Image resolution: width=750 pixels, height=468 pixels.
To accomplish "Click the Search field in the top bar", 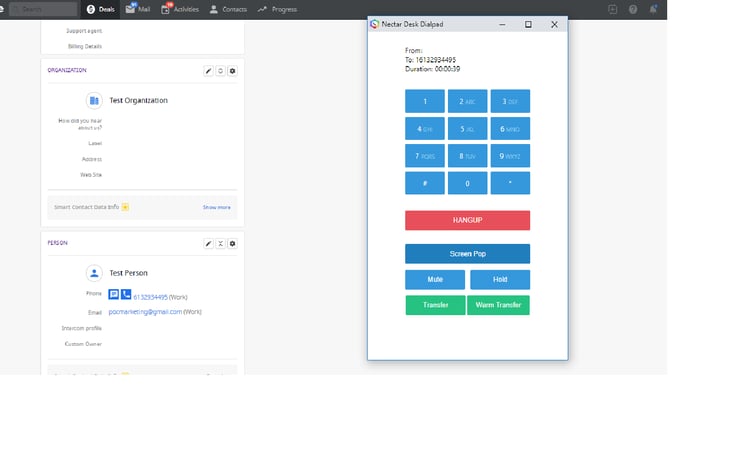I will [x=43, y=9].
